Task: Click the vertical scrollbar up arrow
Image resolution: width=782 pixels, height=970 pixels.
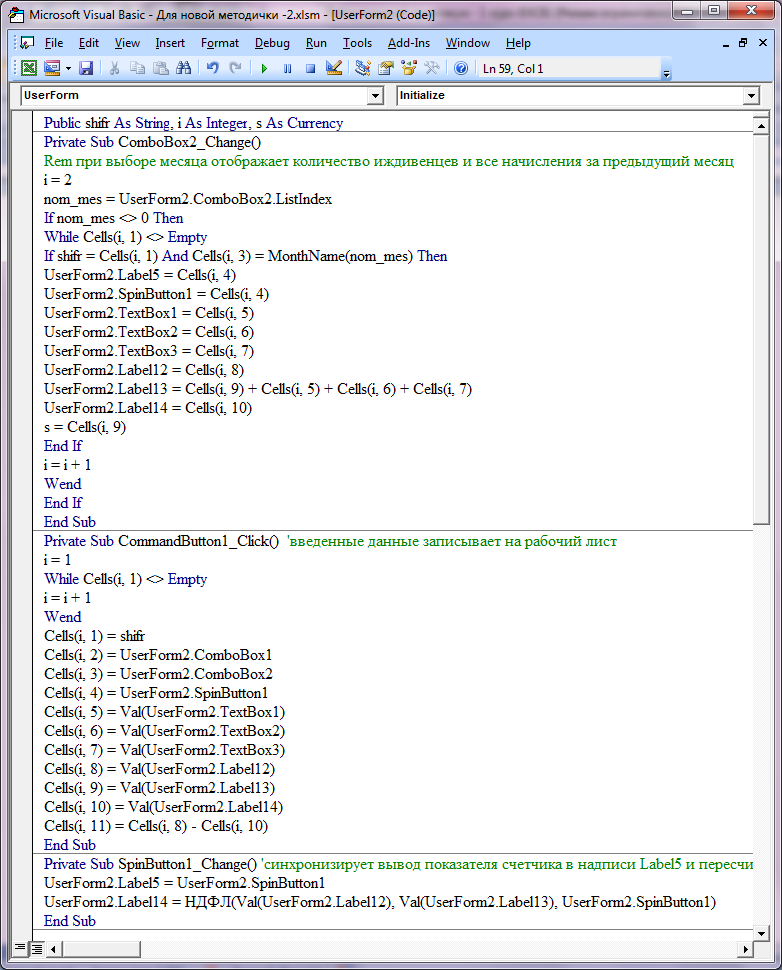Action: click(761, 126)
